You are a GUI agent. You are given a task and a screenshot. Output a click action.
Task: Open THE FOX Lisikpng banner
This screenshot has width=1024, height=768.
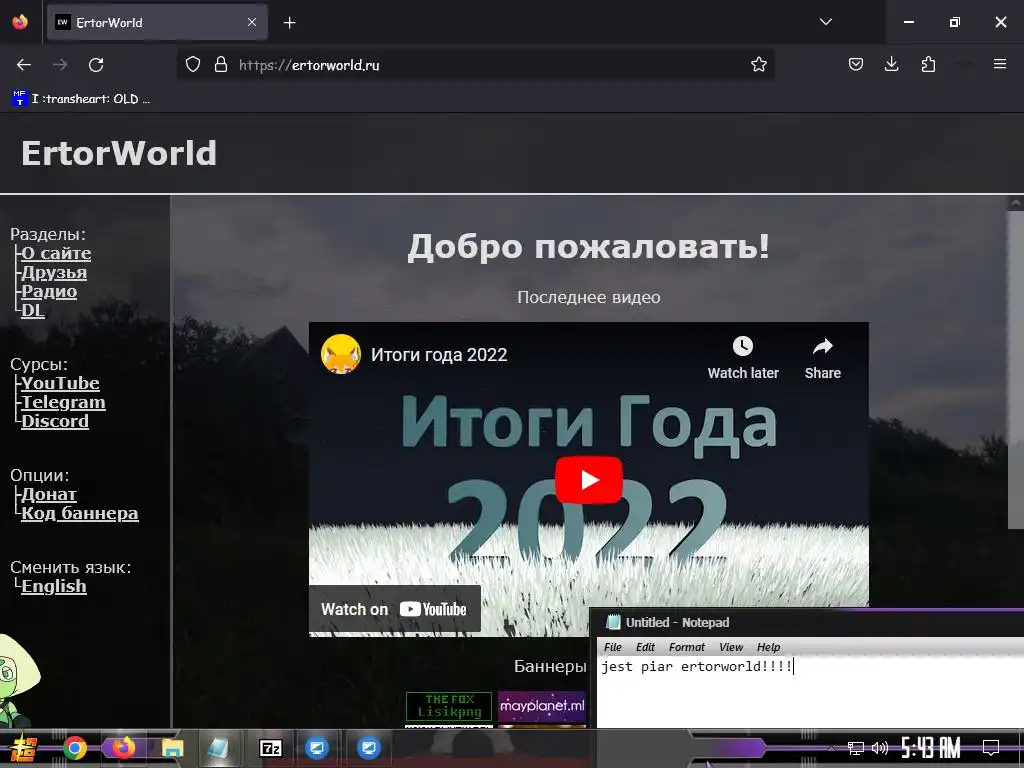pos(449,706)
